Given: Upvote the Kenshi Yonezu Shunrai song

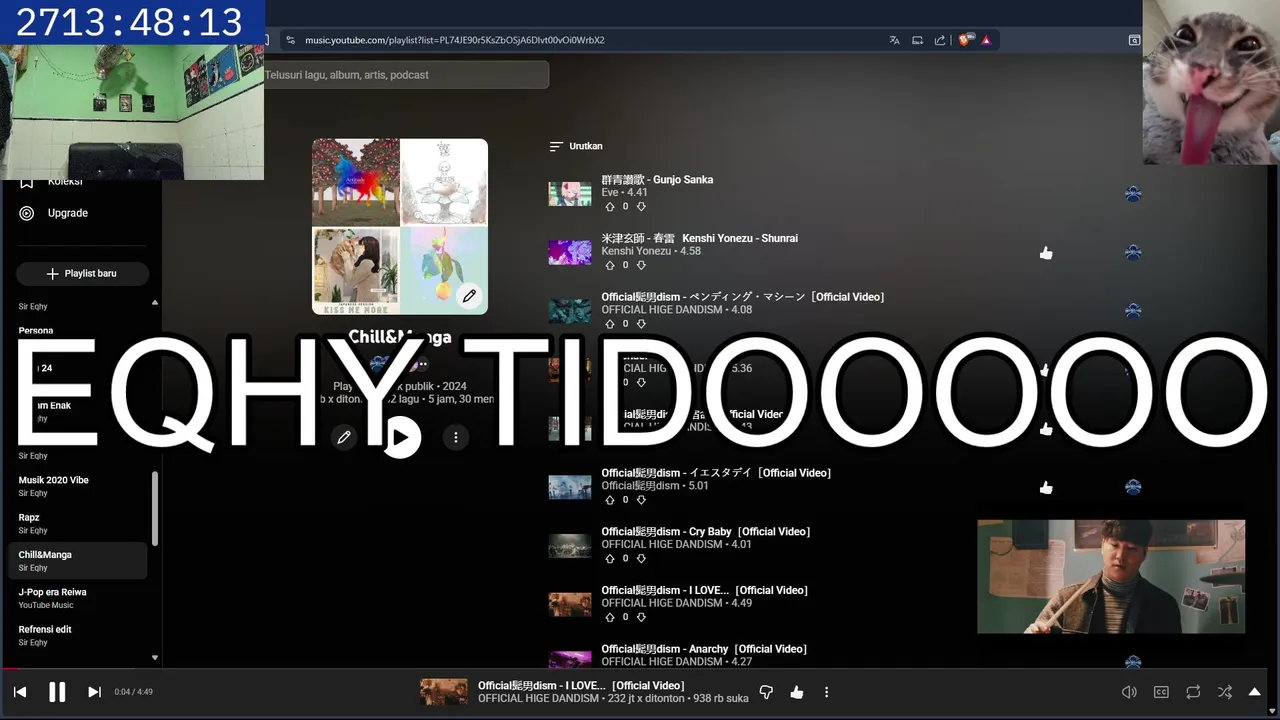Looking at the screenshot, I should (610, 265).
